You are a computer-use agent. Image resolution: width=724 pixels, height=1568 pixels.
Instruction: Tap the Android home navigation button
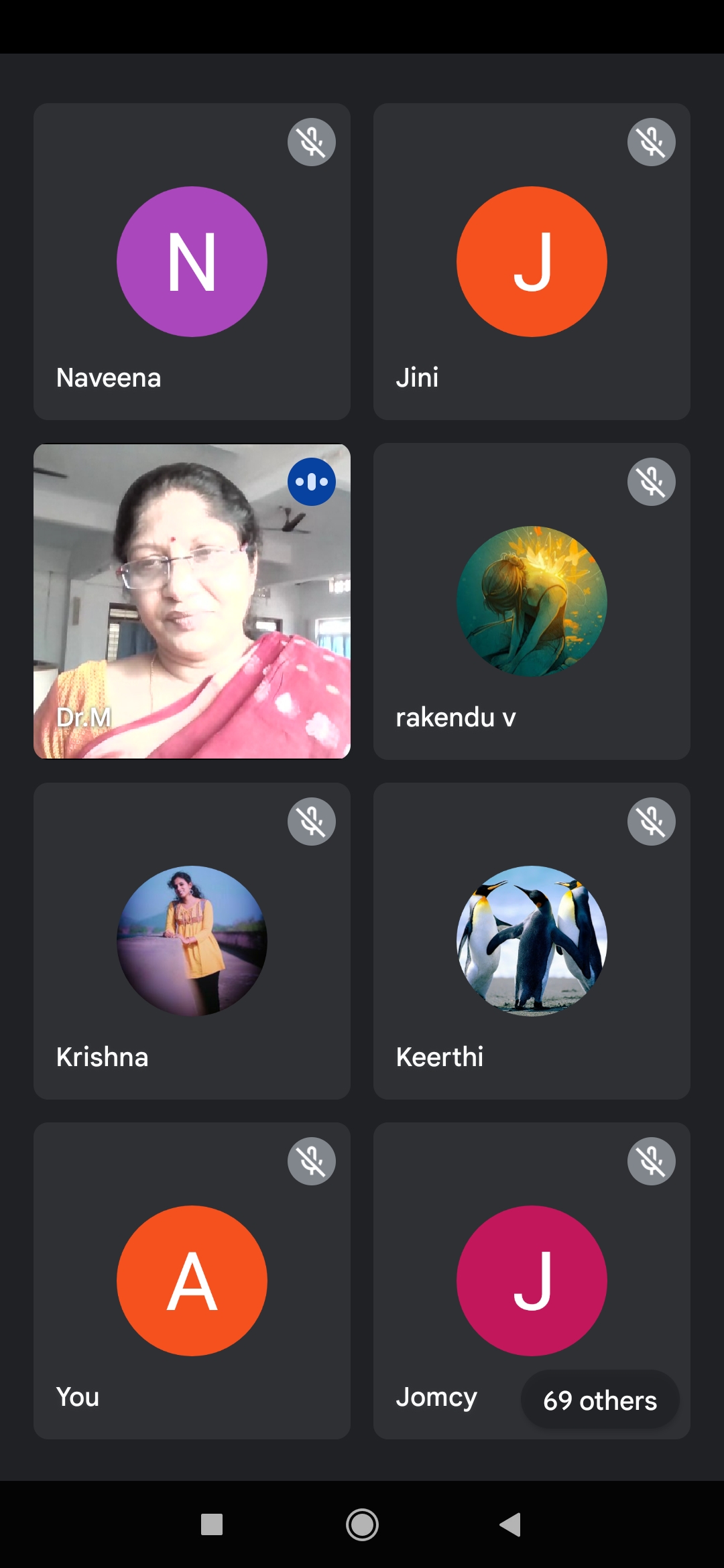pyautogui.click(x=362, y=1524)
